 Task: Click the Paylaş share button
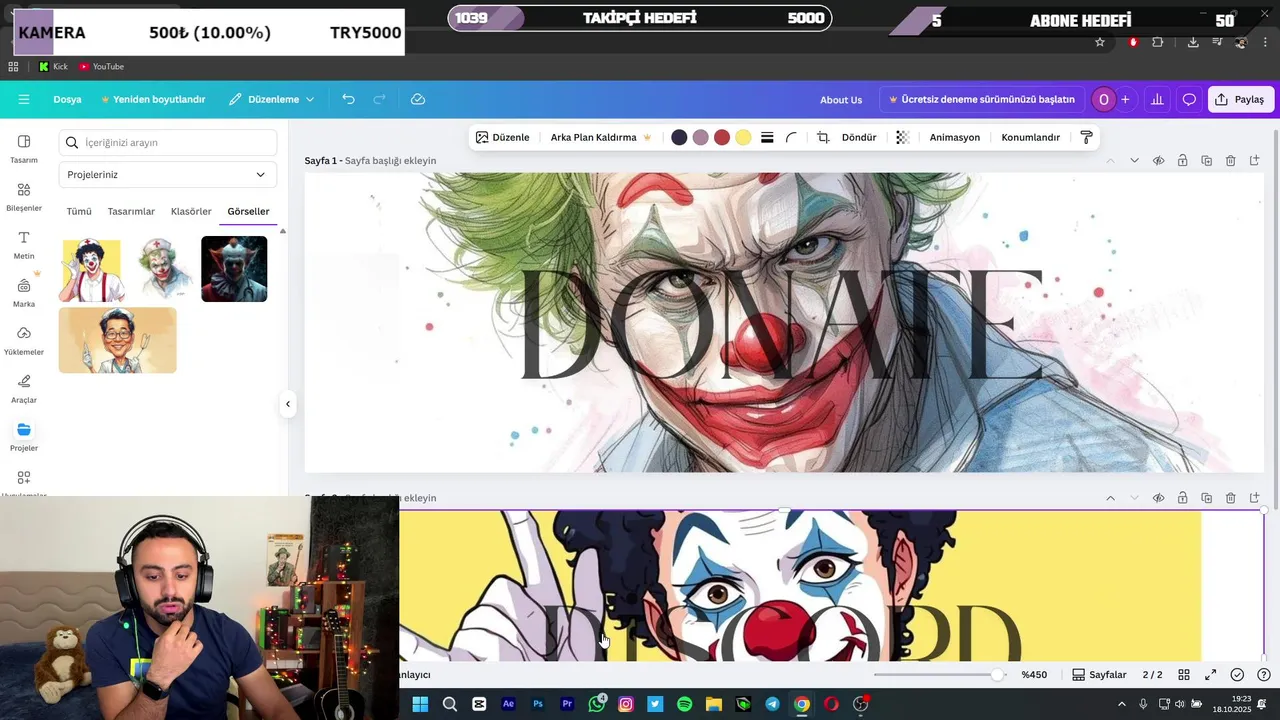click(1240, 99)
